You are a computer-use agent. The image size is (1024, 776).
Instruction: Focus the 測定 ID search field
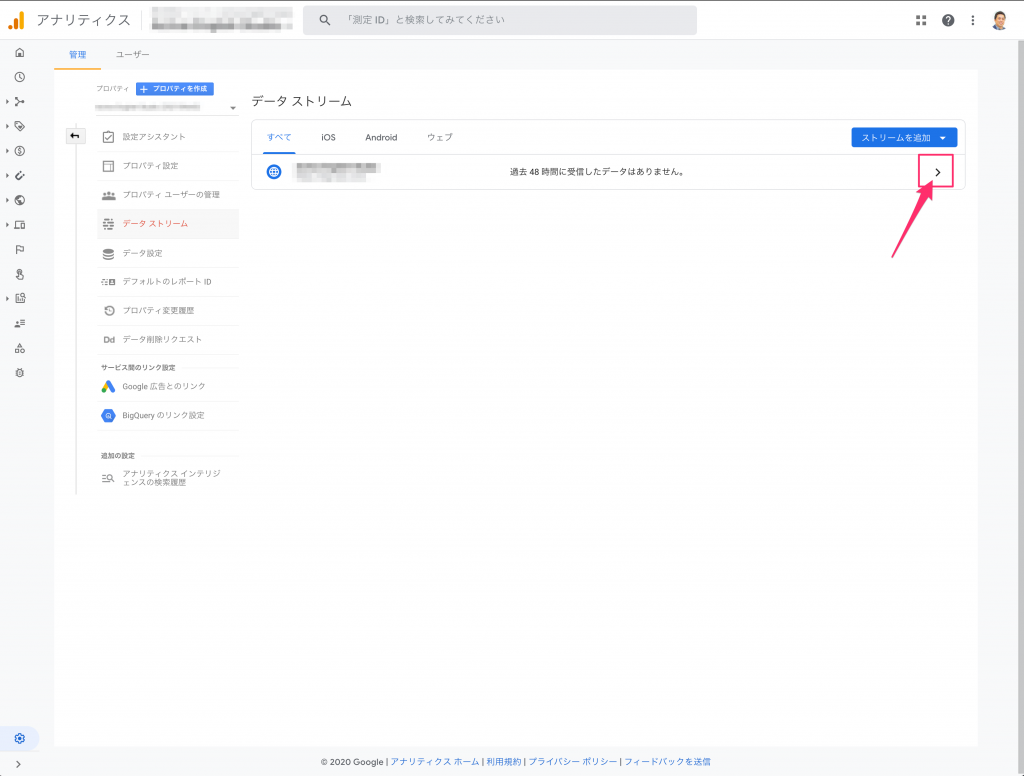tap(500, 20)
